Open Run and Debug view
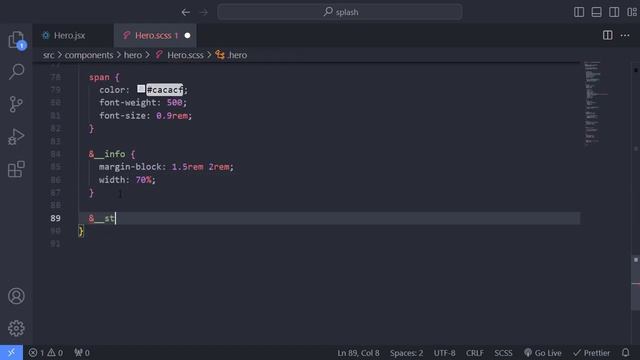 [16, 137]
